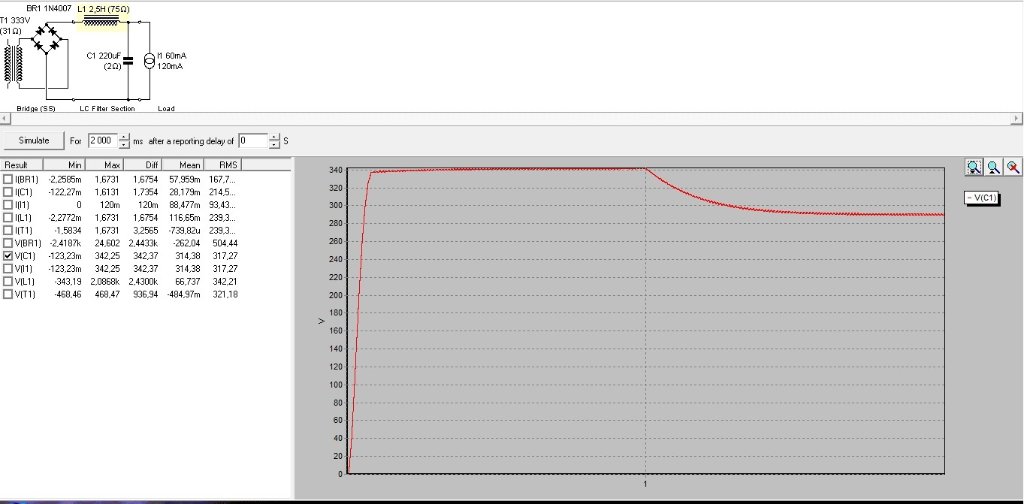Viewport: 1024px width, 504px height.
Task: Select the T1 transformer symbol in schematic
Action: (x=14, y=62)
